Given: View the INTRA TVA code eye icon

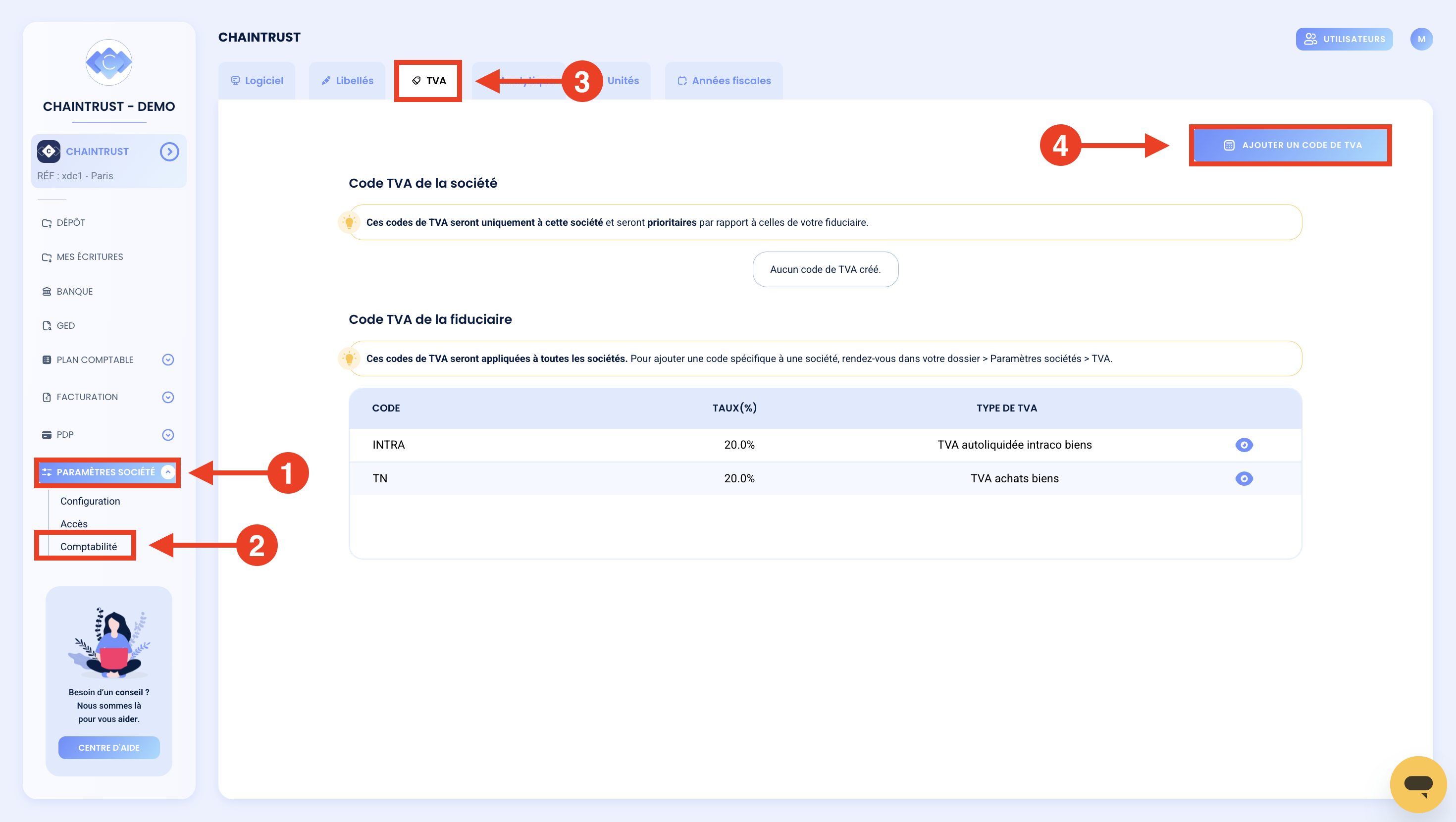Looking at the screenshot, I should (x=1244, y=445).
